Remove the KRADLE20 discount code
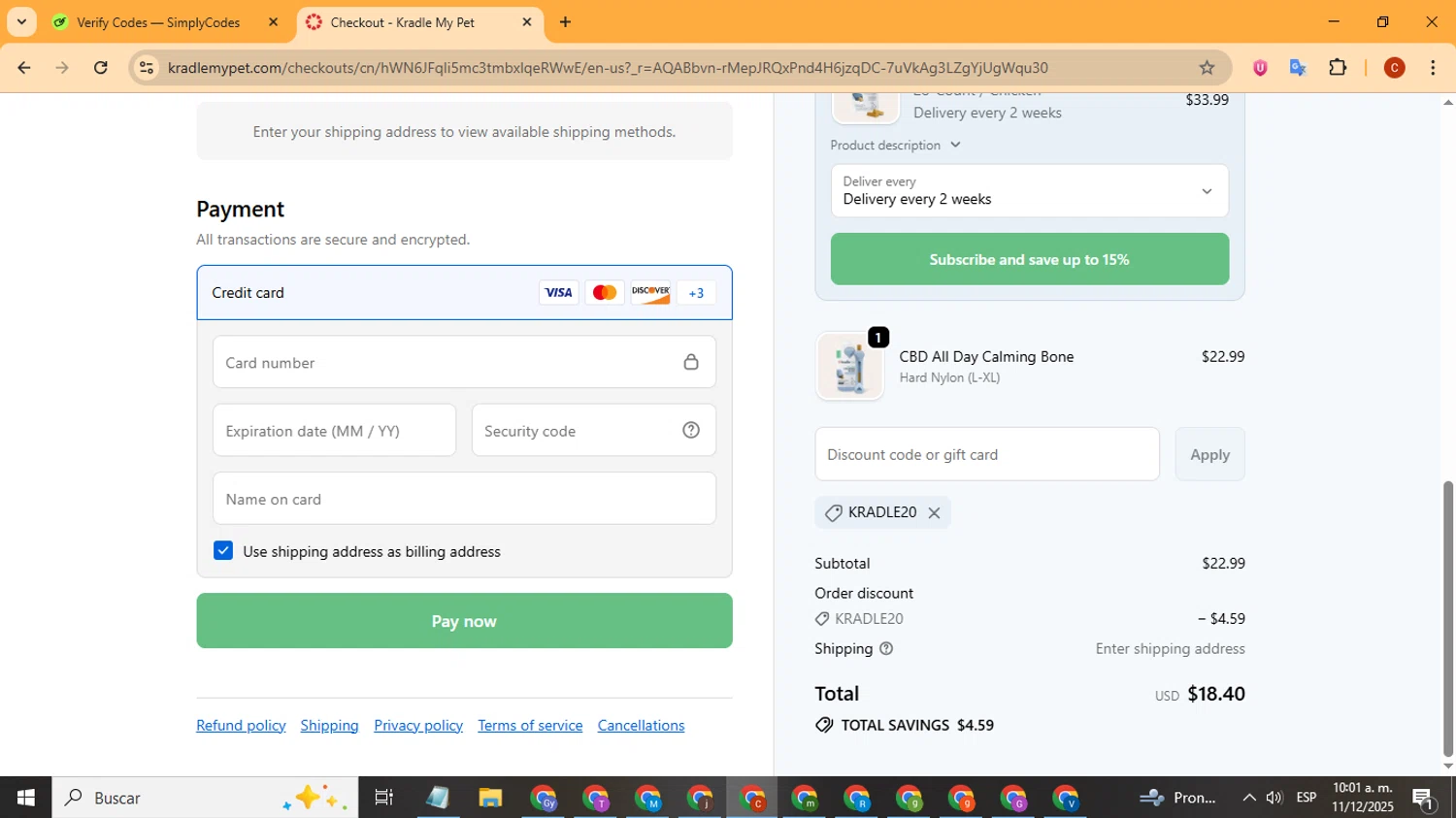 [x=934, y=512]
